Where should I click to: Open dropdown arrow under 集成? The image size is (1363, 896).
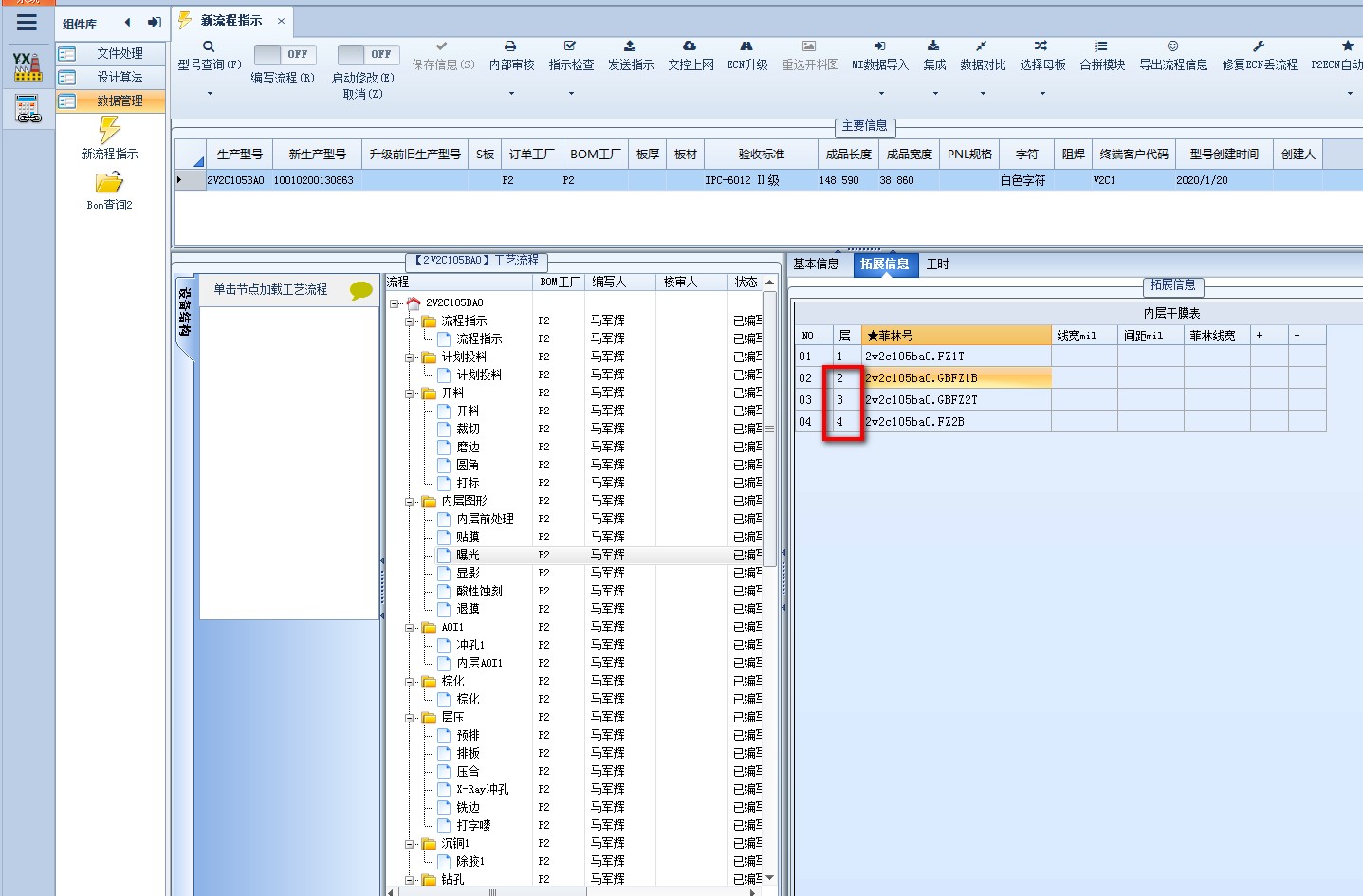tap(935, 93)
